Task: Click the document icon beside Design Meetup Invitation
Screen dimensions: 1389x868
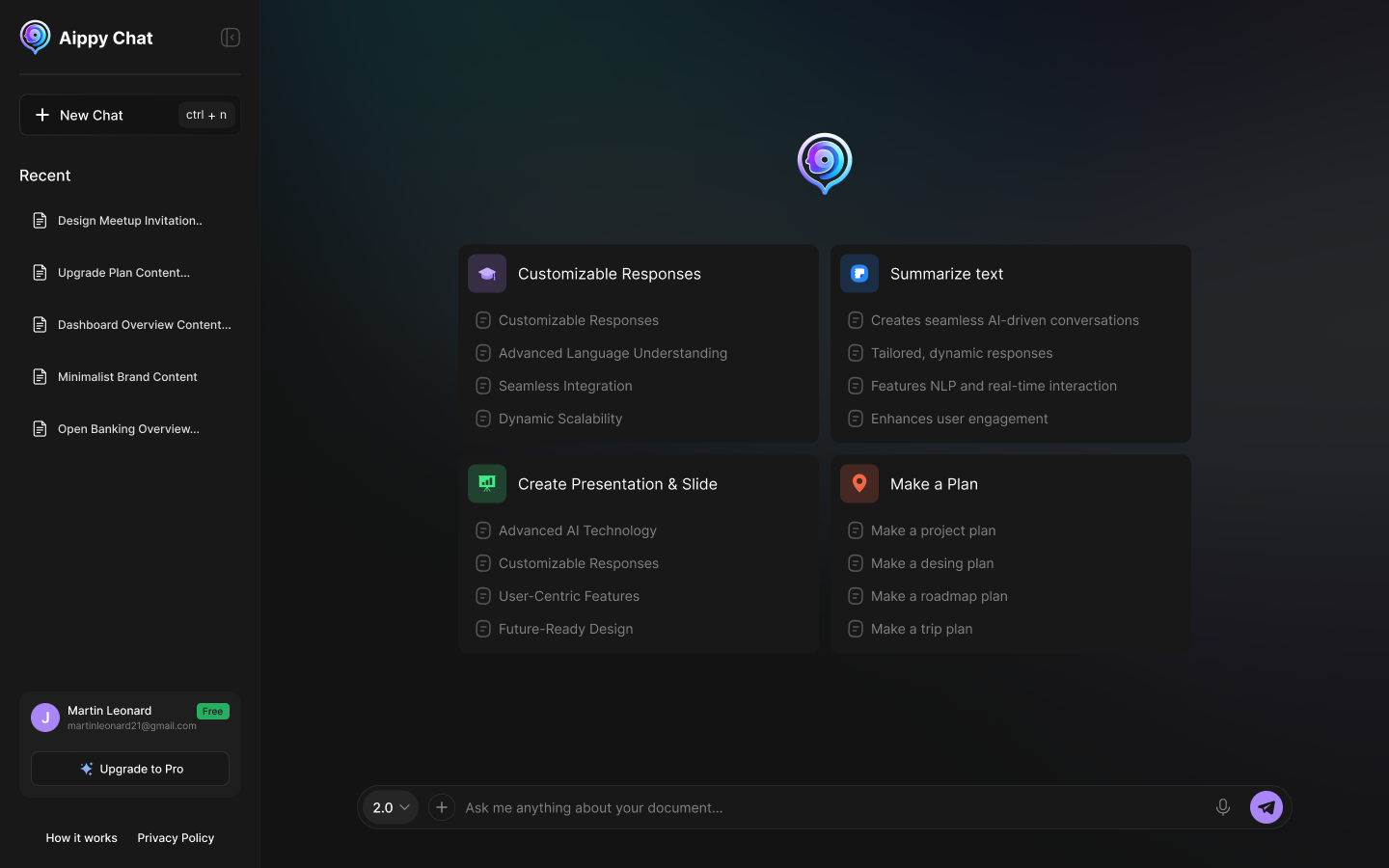Action: 40,221
